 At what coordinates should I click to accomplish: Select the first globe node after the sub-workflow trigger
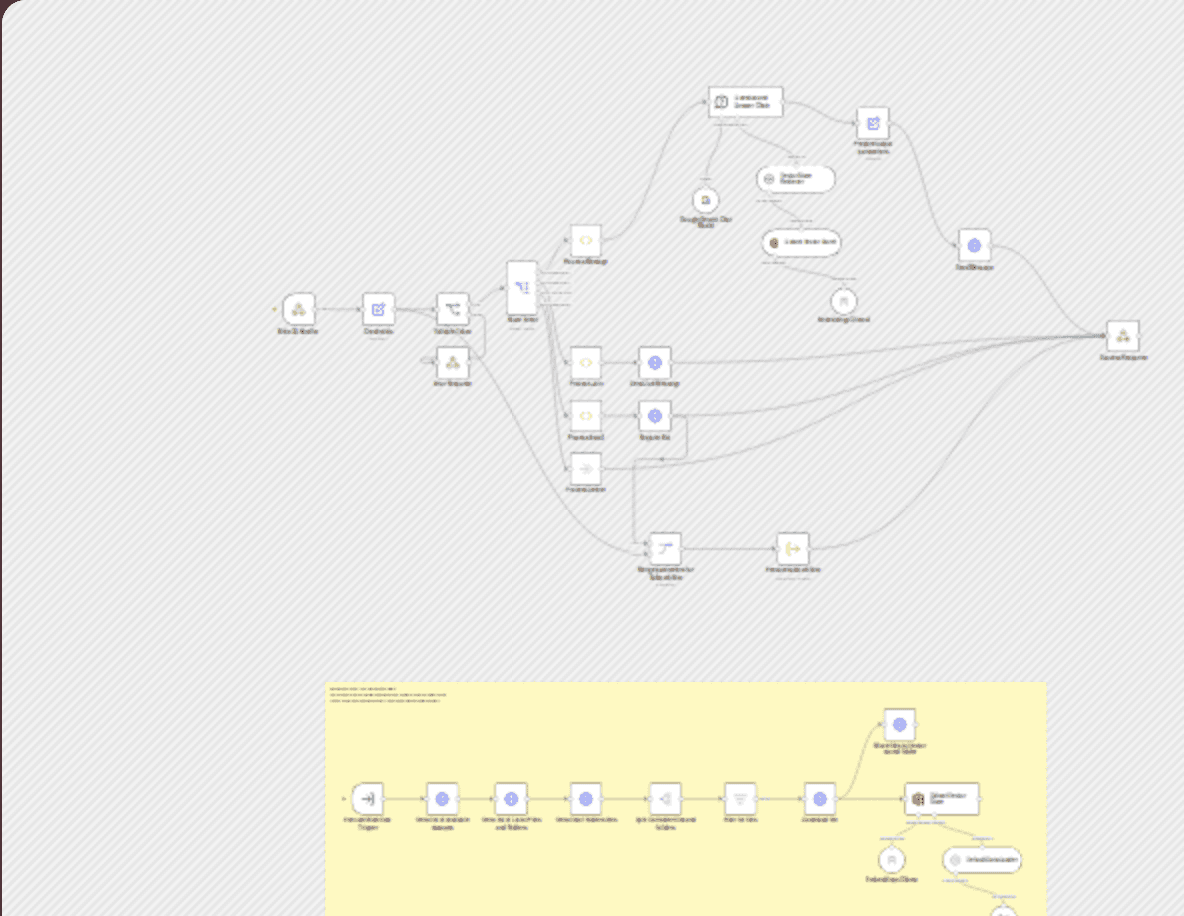[442, 799]
